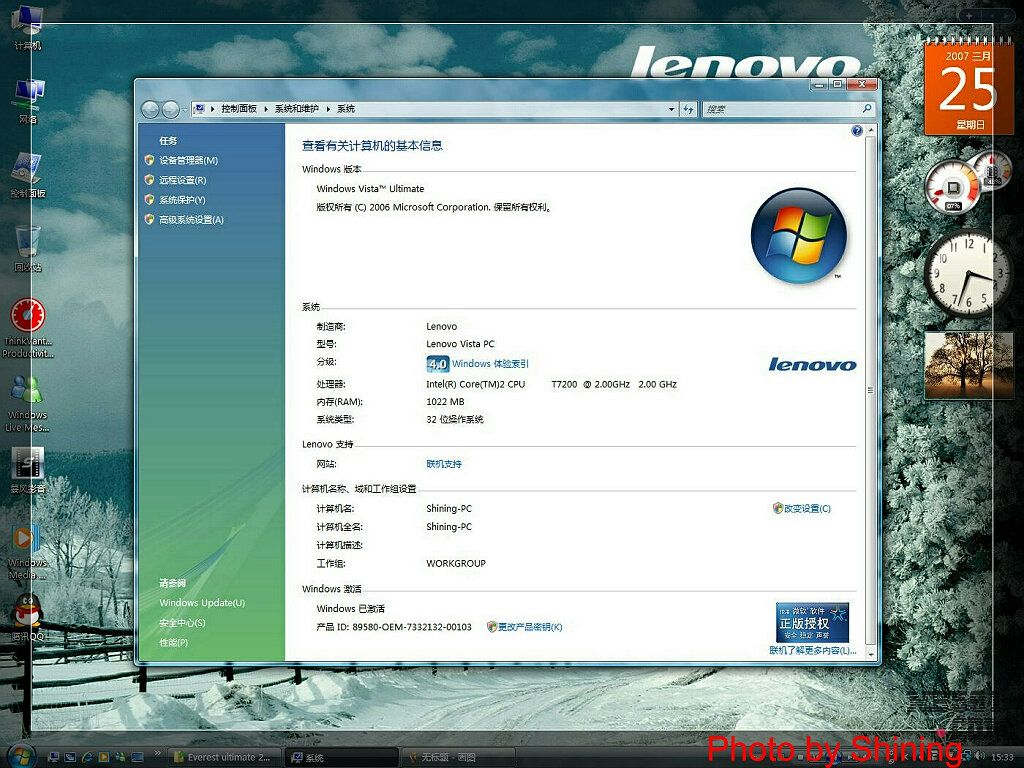This screenshot has width=1024, height=768.
Task: Launch ThinkVantage Productivity desktop icon
Action: (x=27, y=328)
